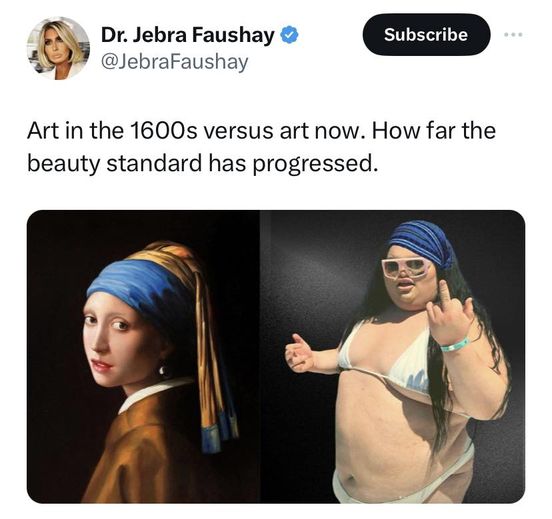Screen dimensions: 552x519
Task: Click the Dr. Jebra Faushay display name
Action: [x=188, y=35]
